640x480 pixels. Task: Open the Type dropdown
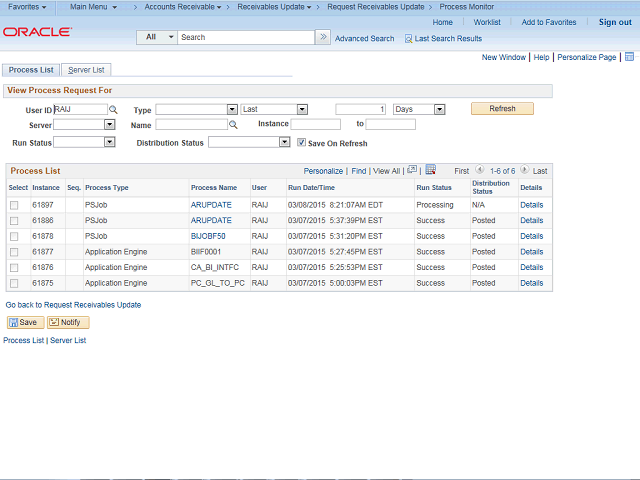(x=196, y=109)
